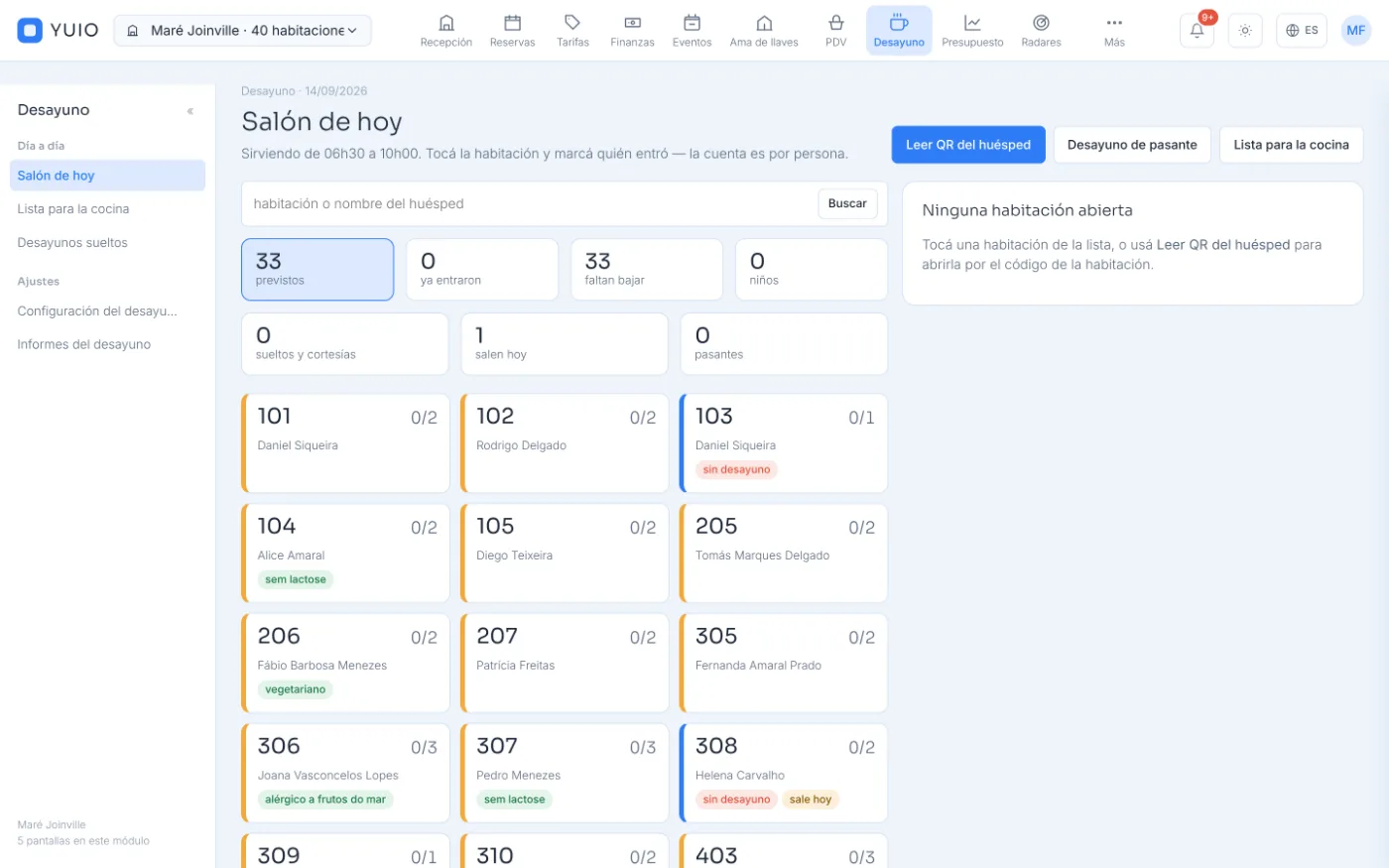Click the sem lactose tag on room 104

(295, 580)
